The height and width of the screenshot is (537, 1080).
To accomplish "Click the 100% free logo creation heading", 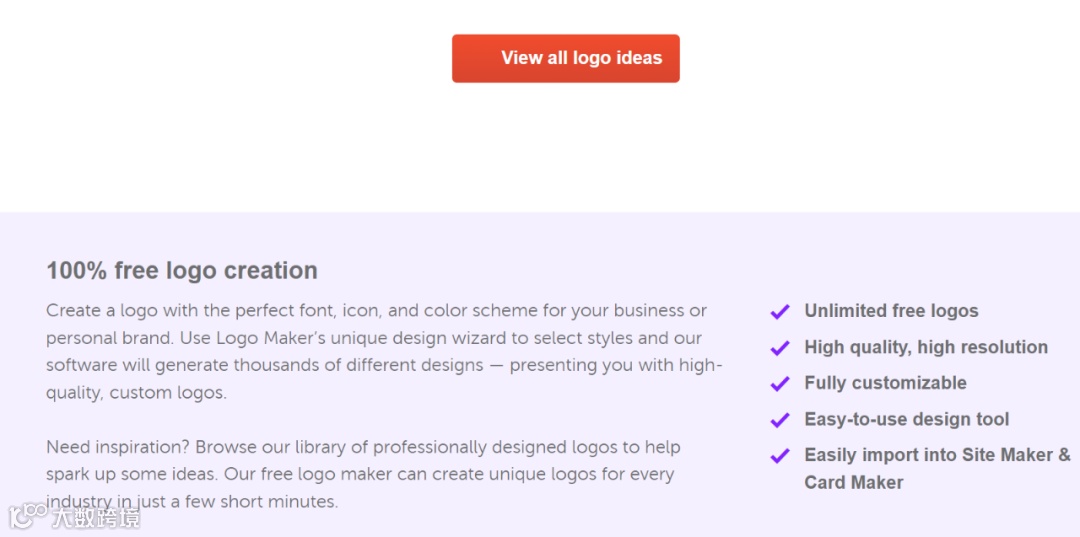I will point(182,270).
